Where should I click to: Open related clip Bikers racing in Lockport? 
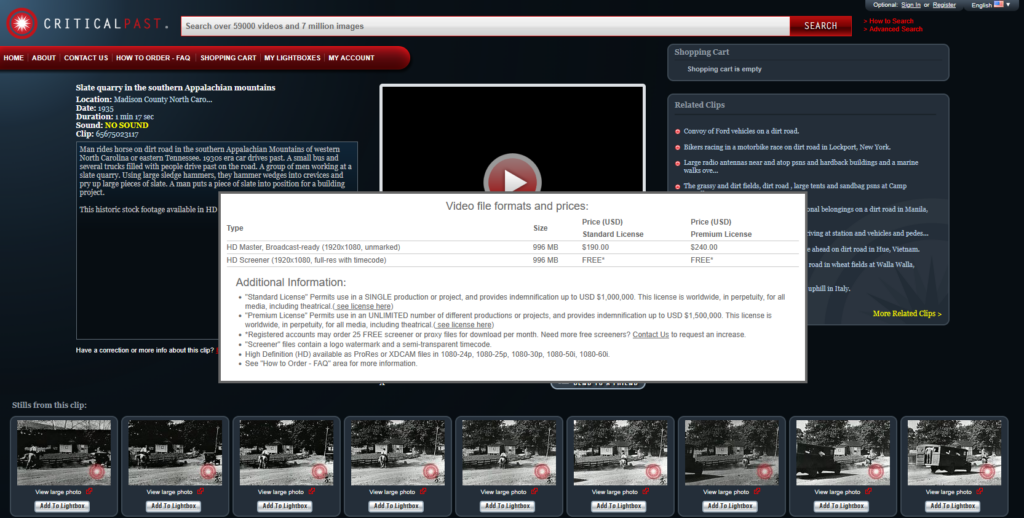pos(787,148)
